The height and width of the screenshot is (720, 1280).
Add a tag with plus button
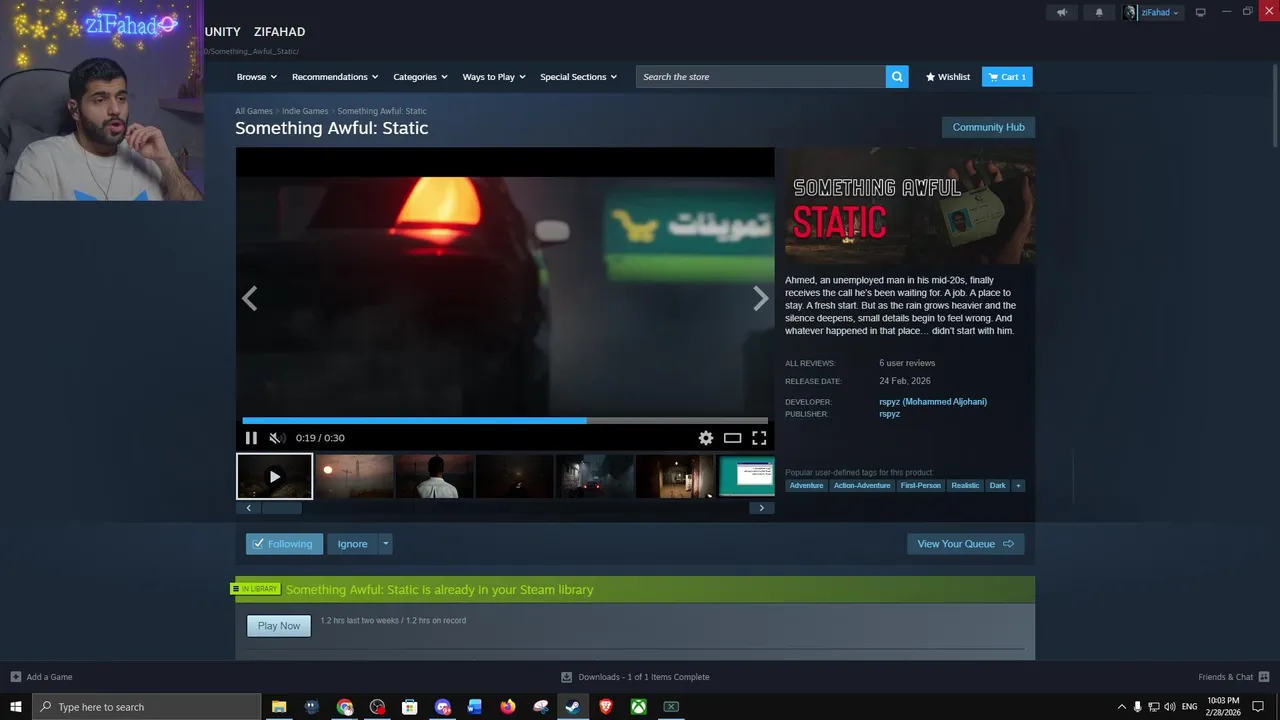pyautogui.click(x=1018, y=486)
